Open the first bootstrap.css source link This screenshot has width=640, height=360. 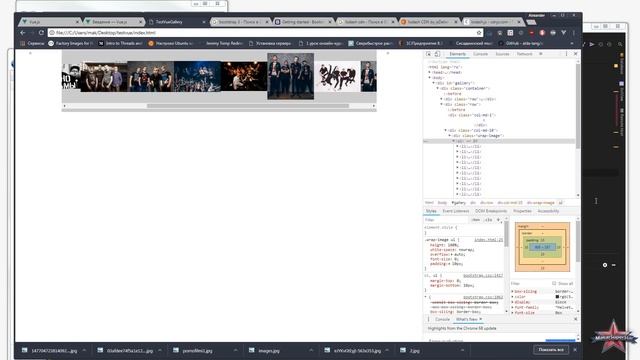point(483,276)
